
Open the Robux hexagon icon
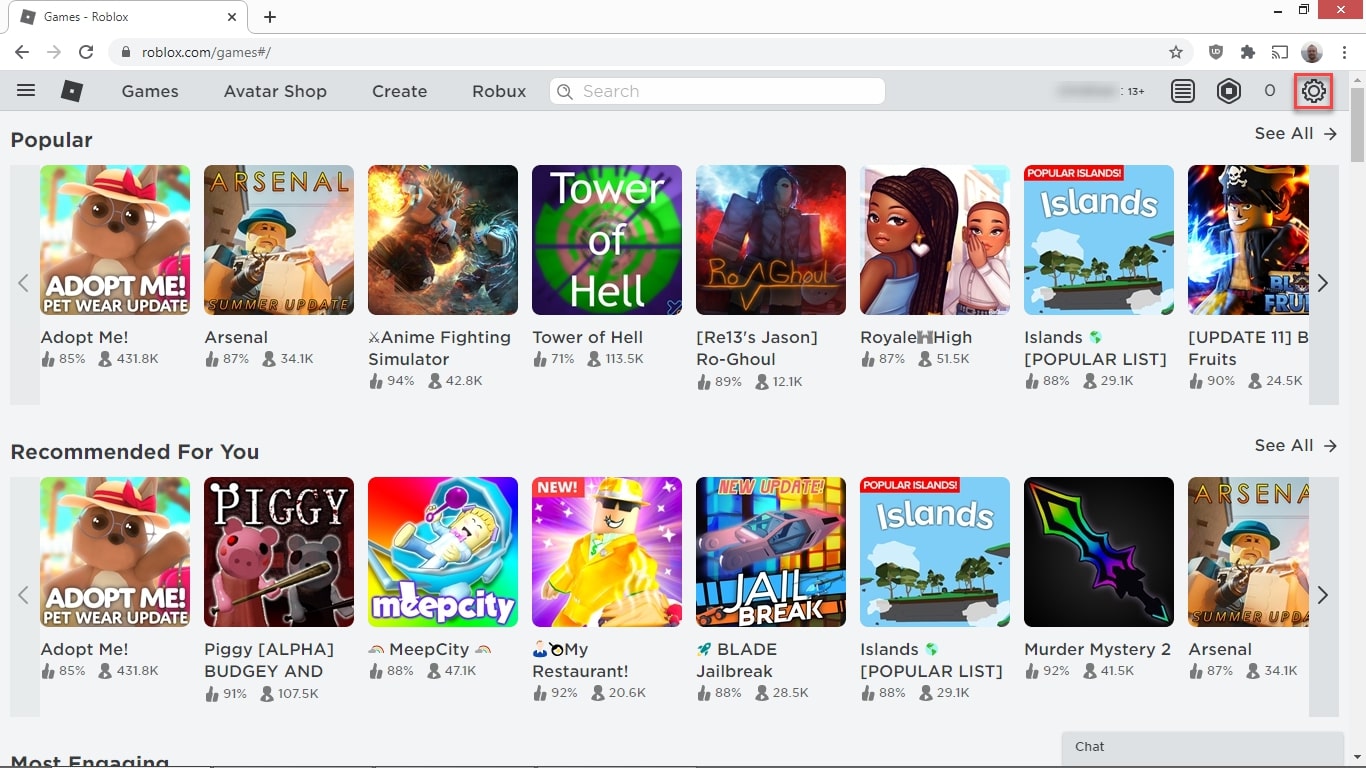pyautogui.click(x=1229, y=91)
